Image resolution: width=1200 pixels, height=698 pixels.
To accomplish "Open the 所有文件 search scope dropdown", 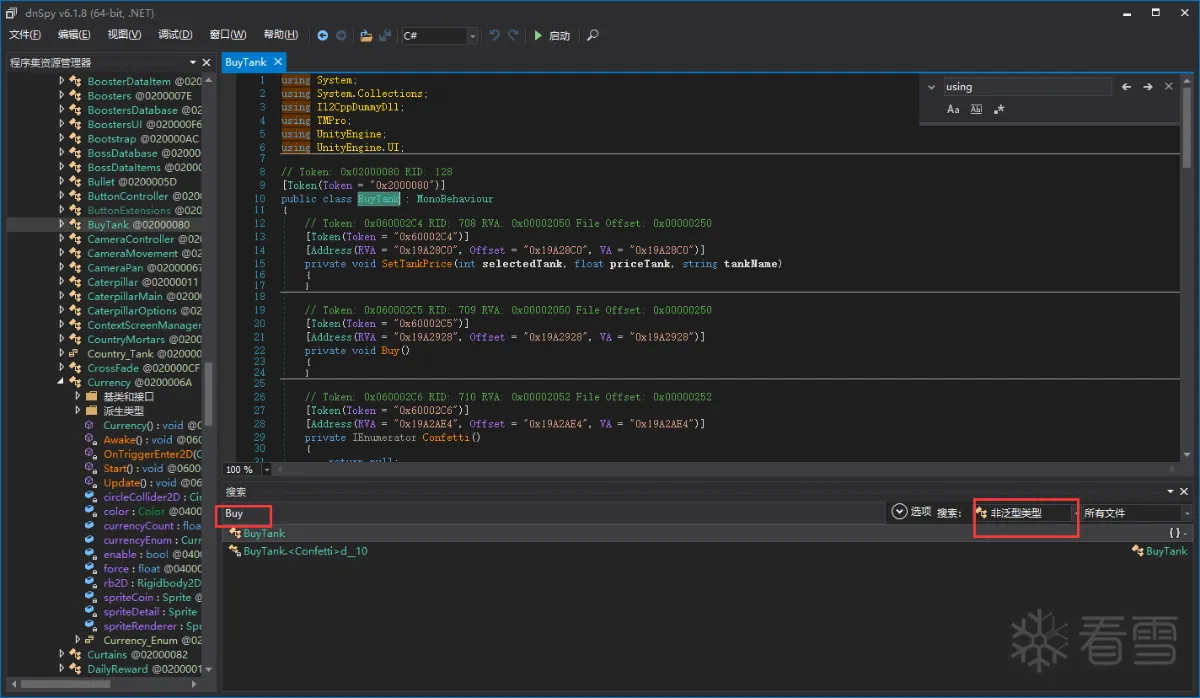I will (1137, 512).
